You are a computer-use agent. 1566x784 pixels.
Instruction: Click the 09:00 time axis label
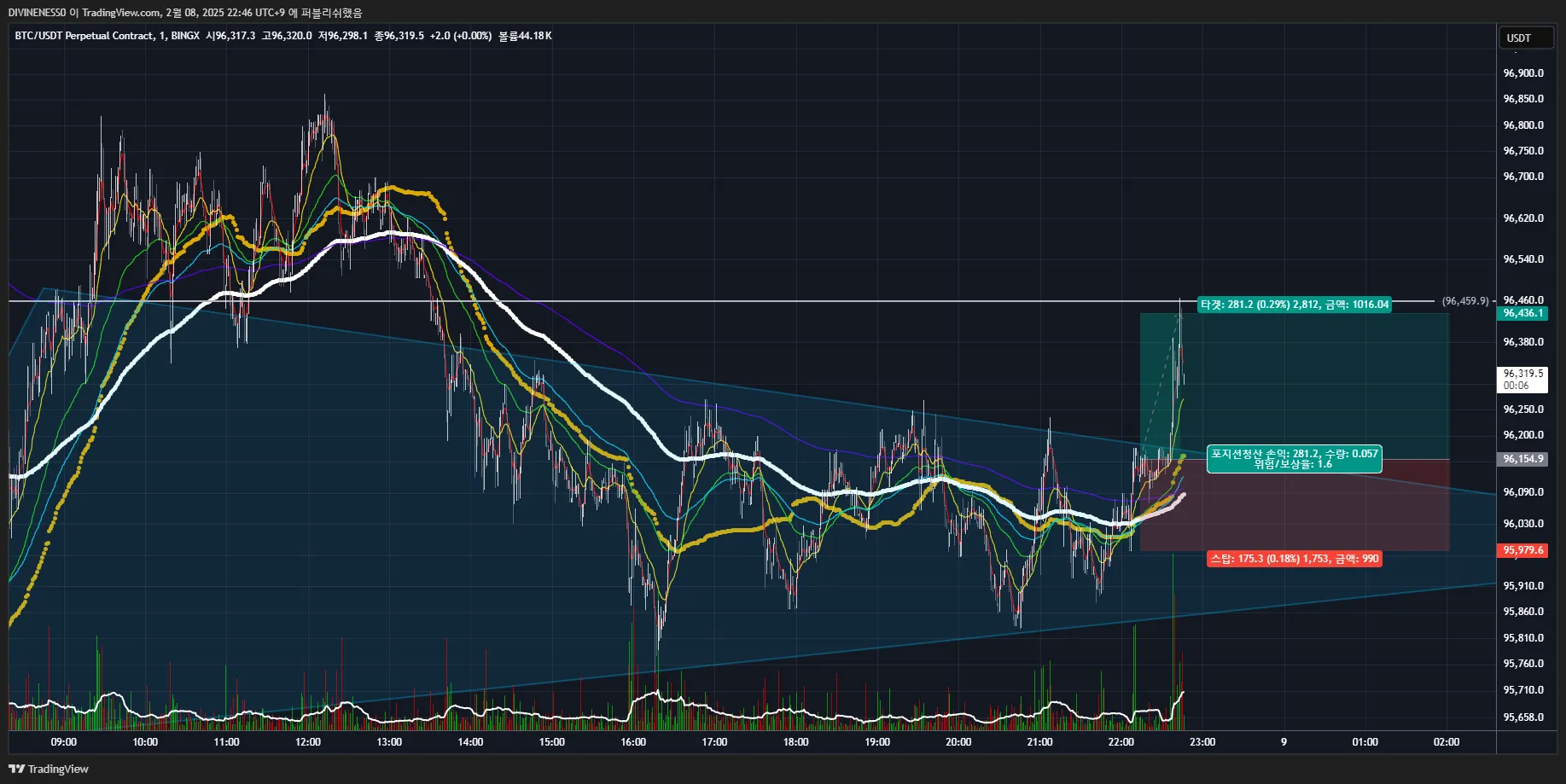pos(64,742)
